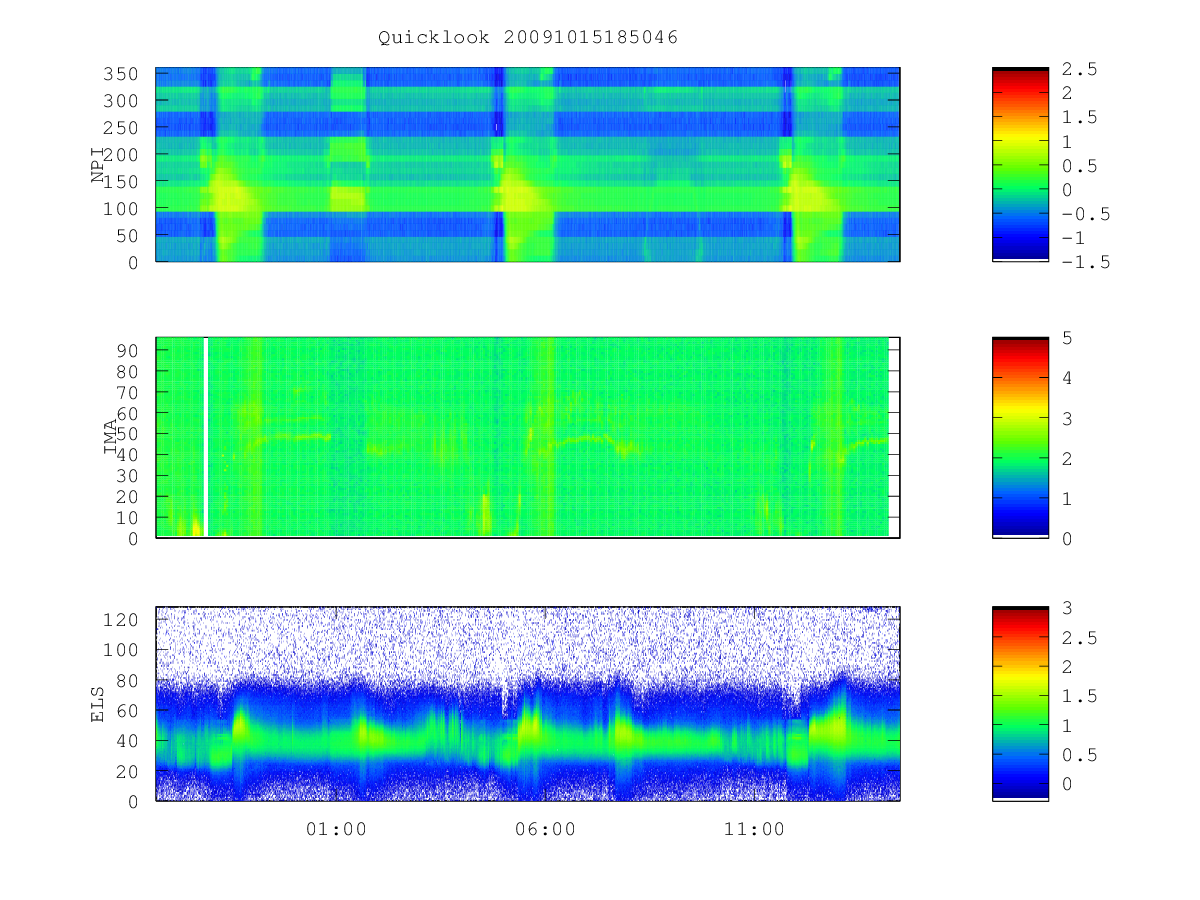Click the NPI axis label
This screenshot has height=900, width=1200.
pyautogui.click(x=98, y=165)
